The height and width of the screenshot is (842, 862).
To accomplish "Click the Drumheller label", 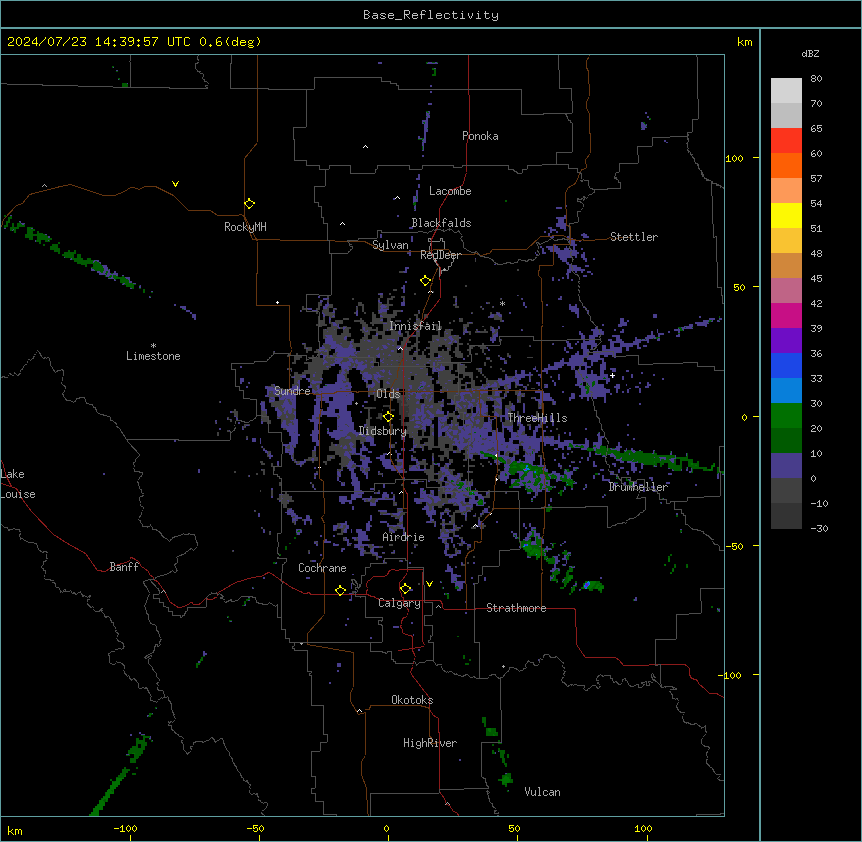I will pos(638,487).
